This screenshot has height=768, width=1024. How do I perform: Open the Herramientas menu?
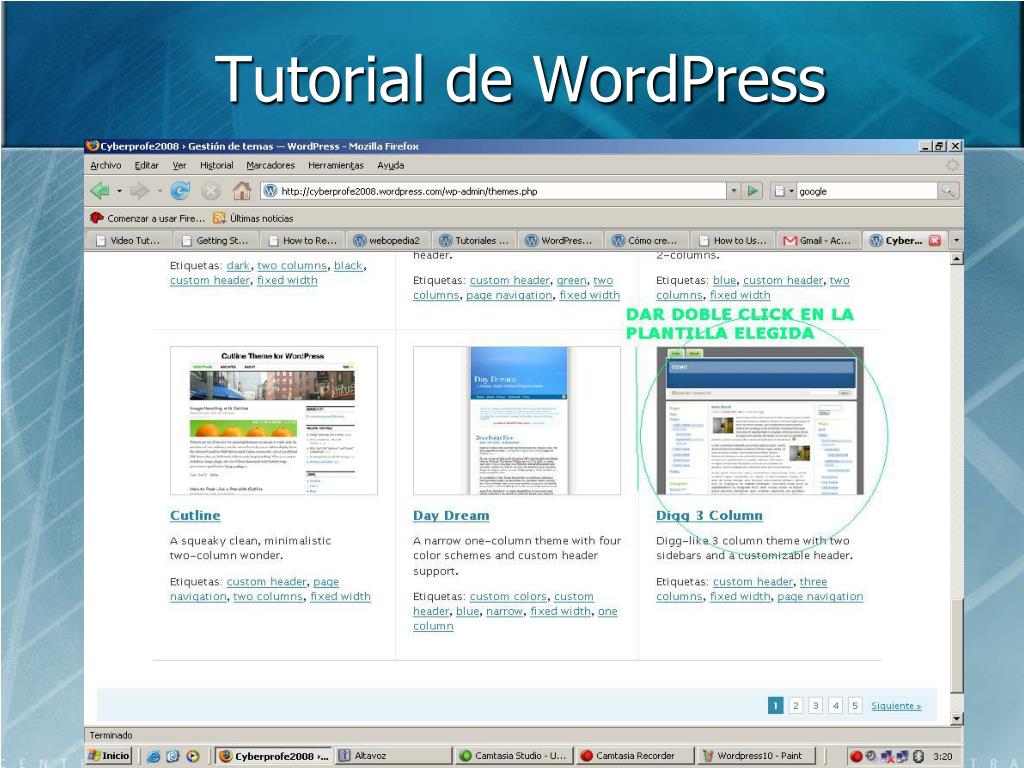pyautogui.click(x=336, y=165)
